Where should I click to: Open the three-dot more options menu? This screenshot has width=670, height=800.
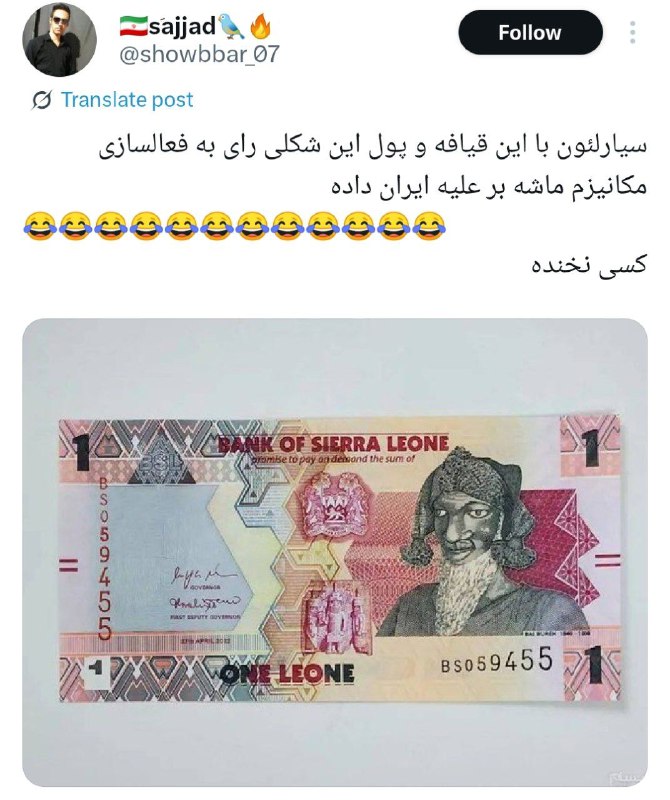coord(633,33)
